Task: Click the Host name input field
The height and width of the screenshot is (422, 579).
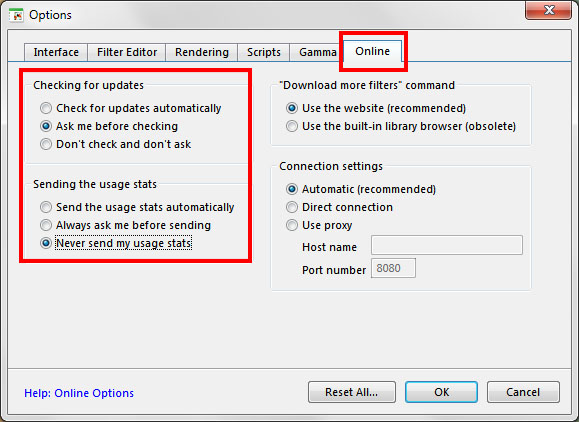Action: pyautogui.click(x=447, y=245)
